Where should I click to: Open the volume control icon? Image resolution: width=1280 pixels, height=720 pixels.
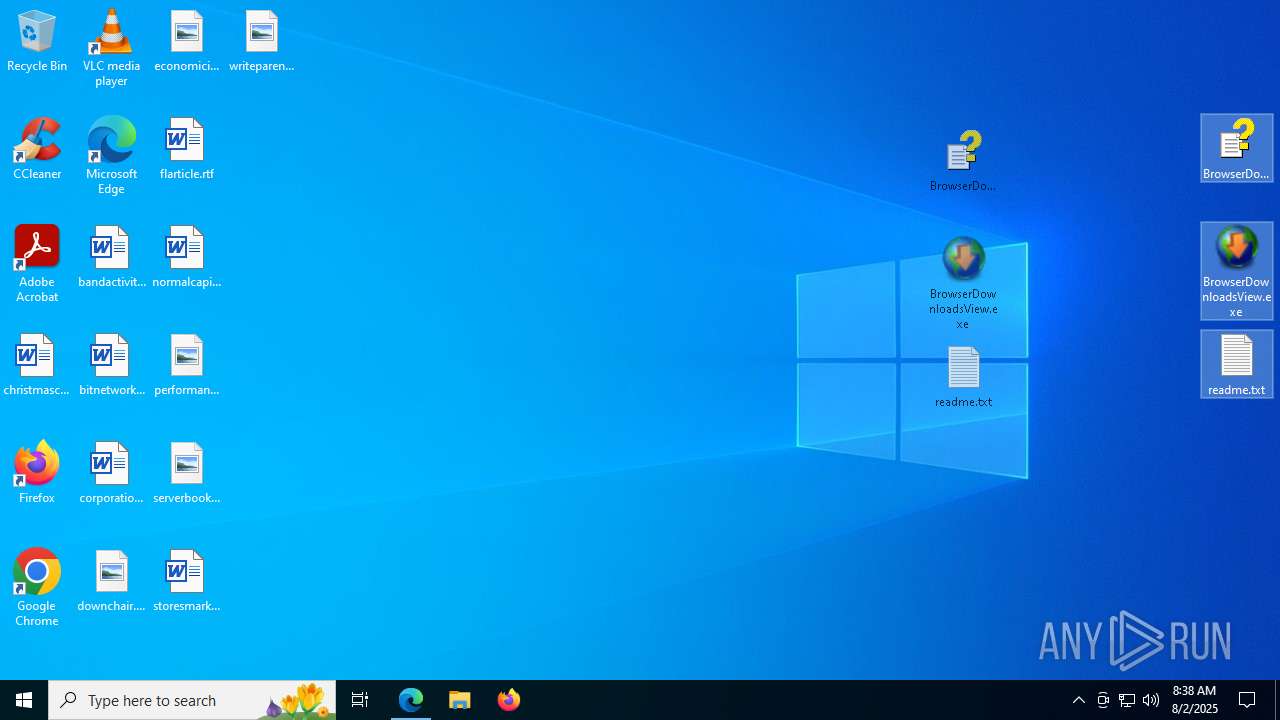tap(1151, 700)
